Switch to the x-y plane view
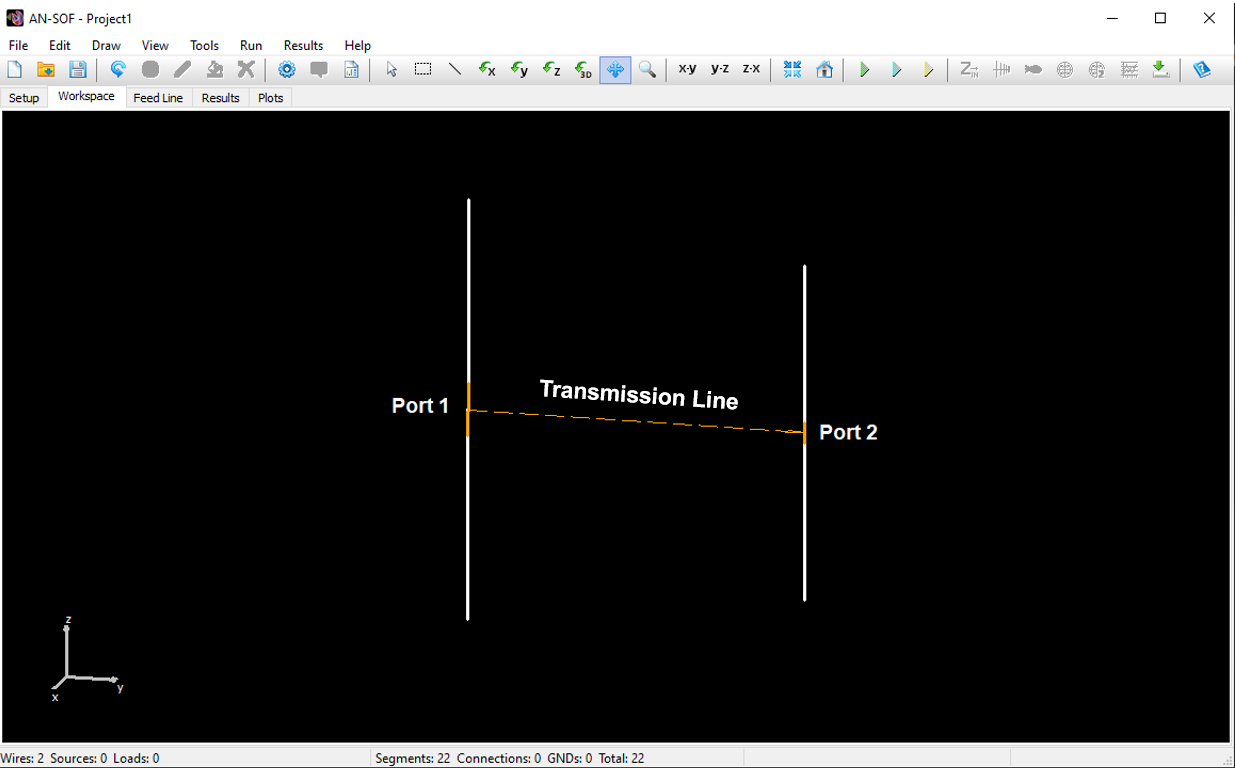Viewport: 1235px width, 768px height. [x=686, y=69]
